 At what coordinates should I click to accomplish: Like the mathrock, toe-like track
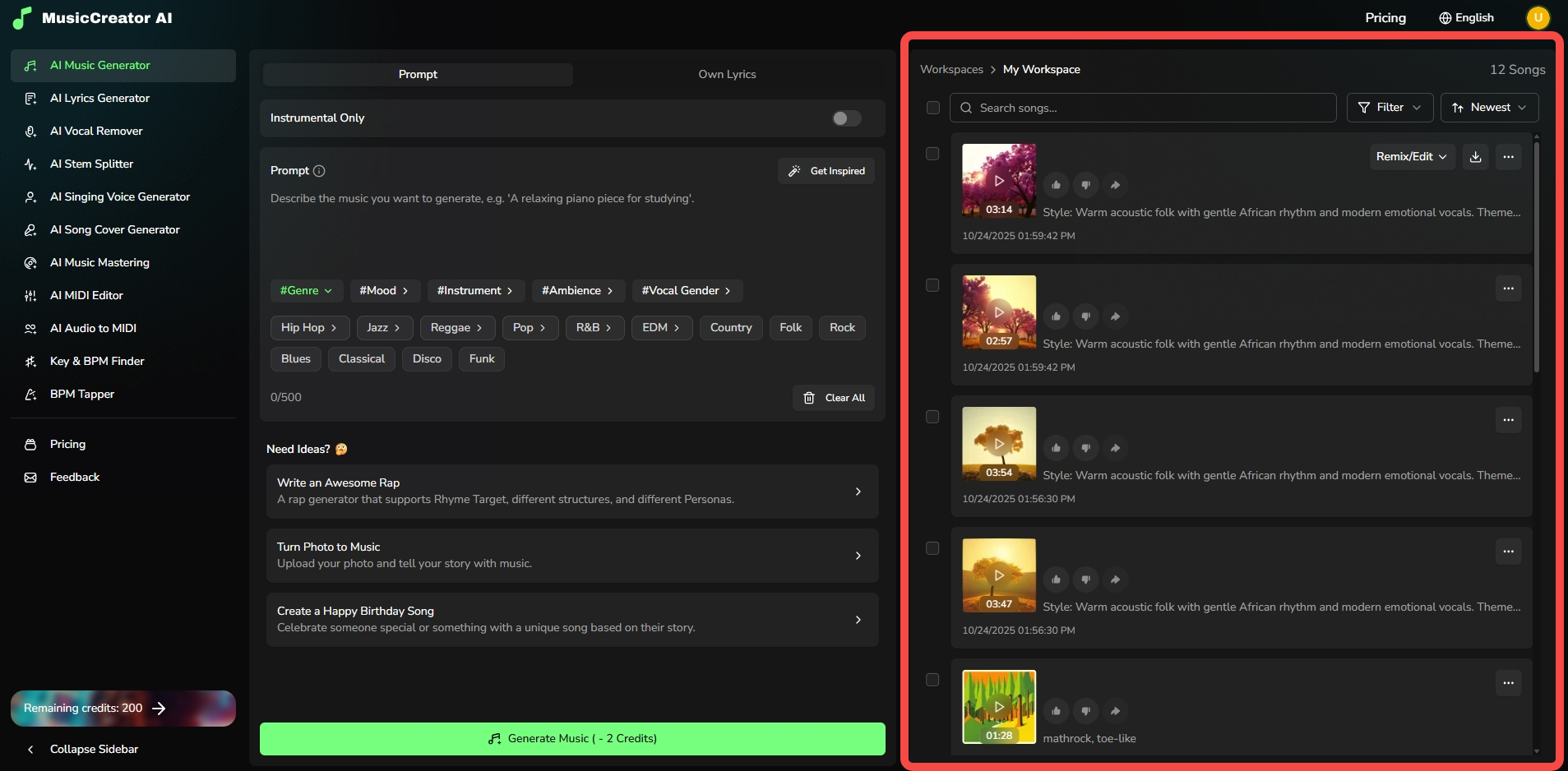pos(1056,710)
